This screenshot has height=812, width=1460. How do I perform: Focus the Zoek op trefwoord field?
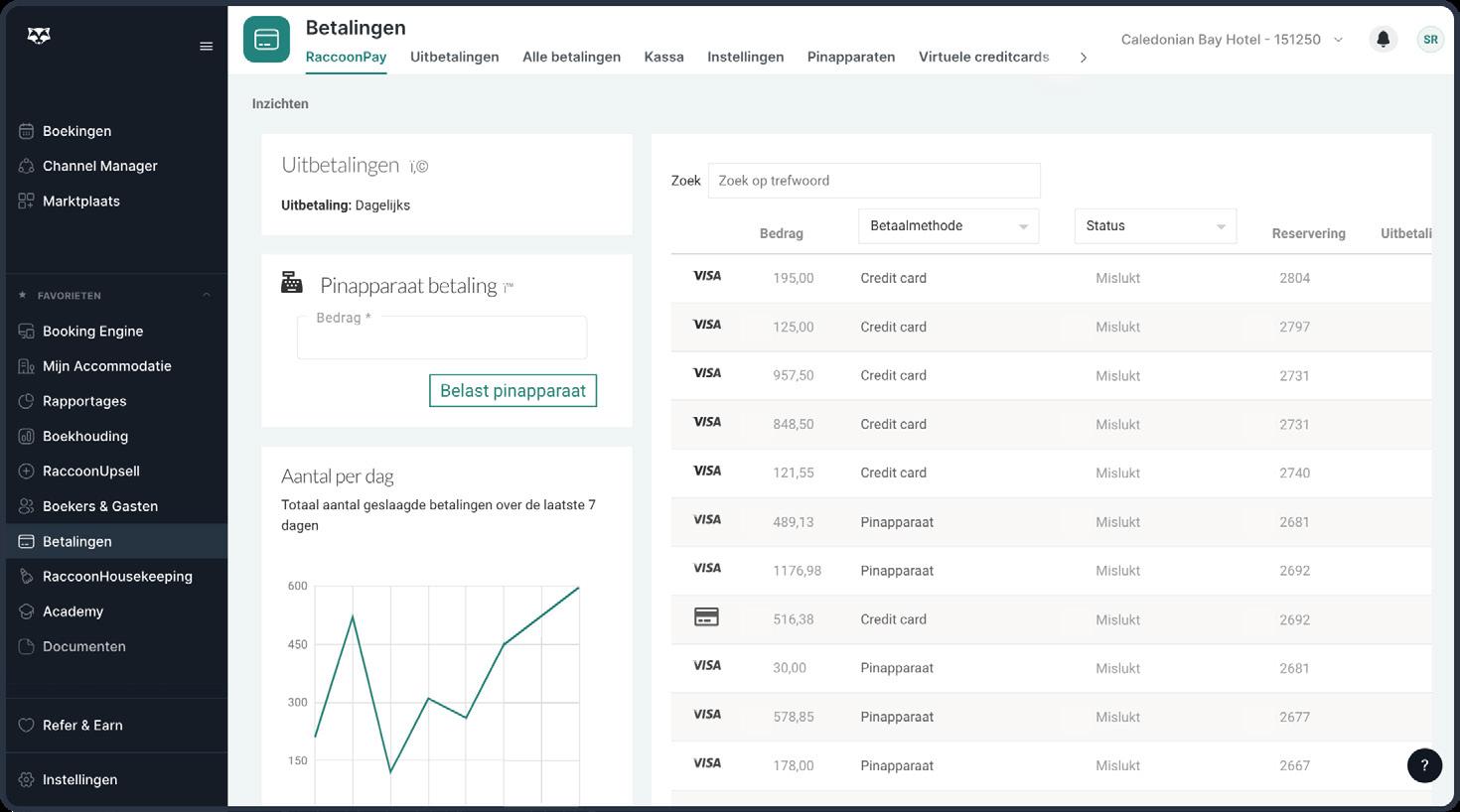[x=873, y=181]
